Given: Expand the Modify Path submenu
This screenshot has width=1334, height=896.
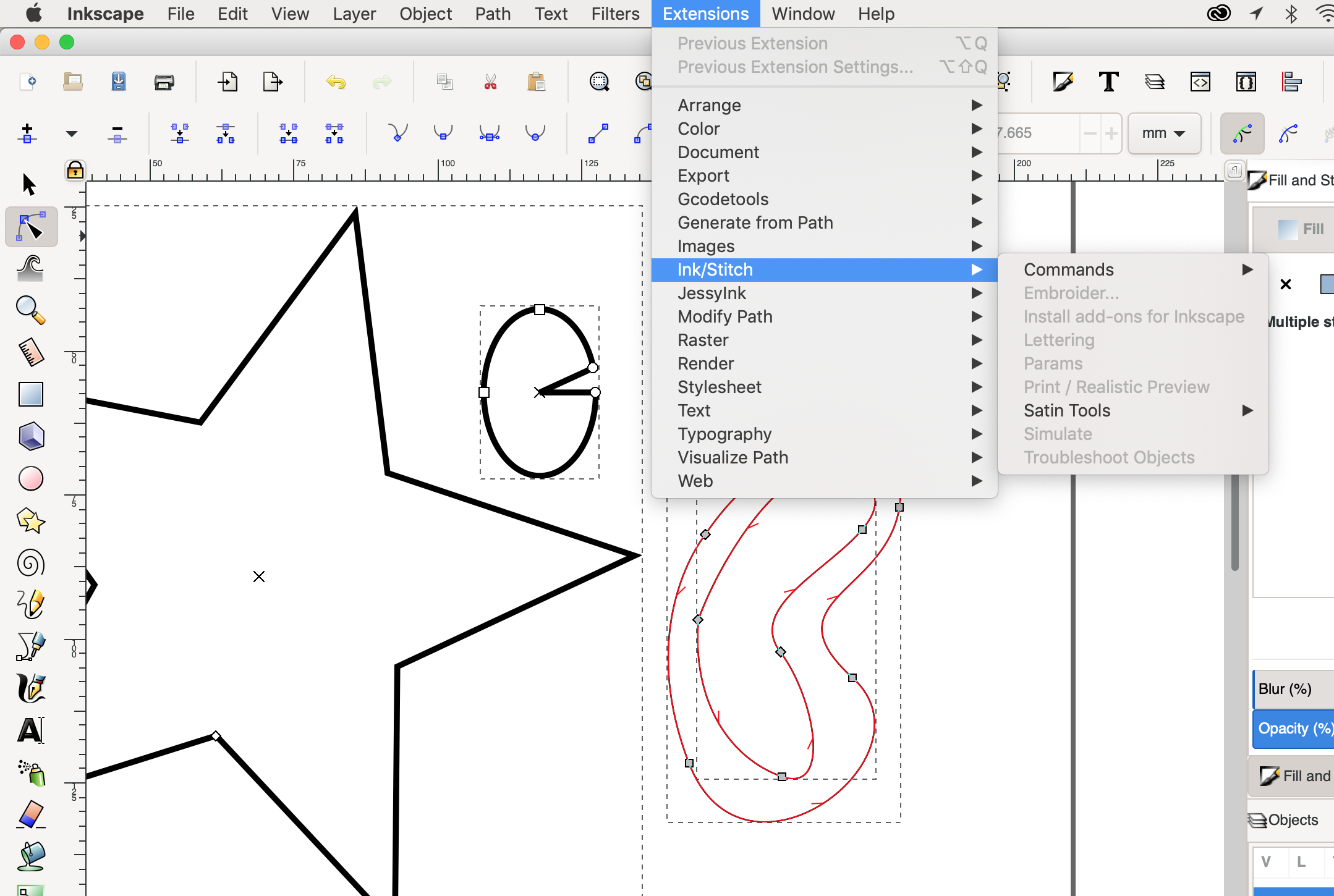Looking at the screenshot, I should [x=825, y=316].
